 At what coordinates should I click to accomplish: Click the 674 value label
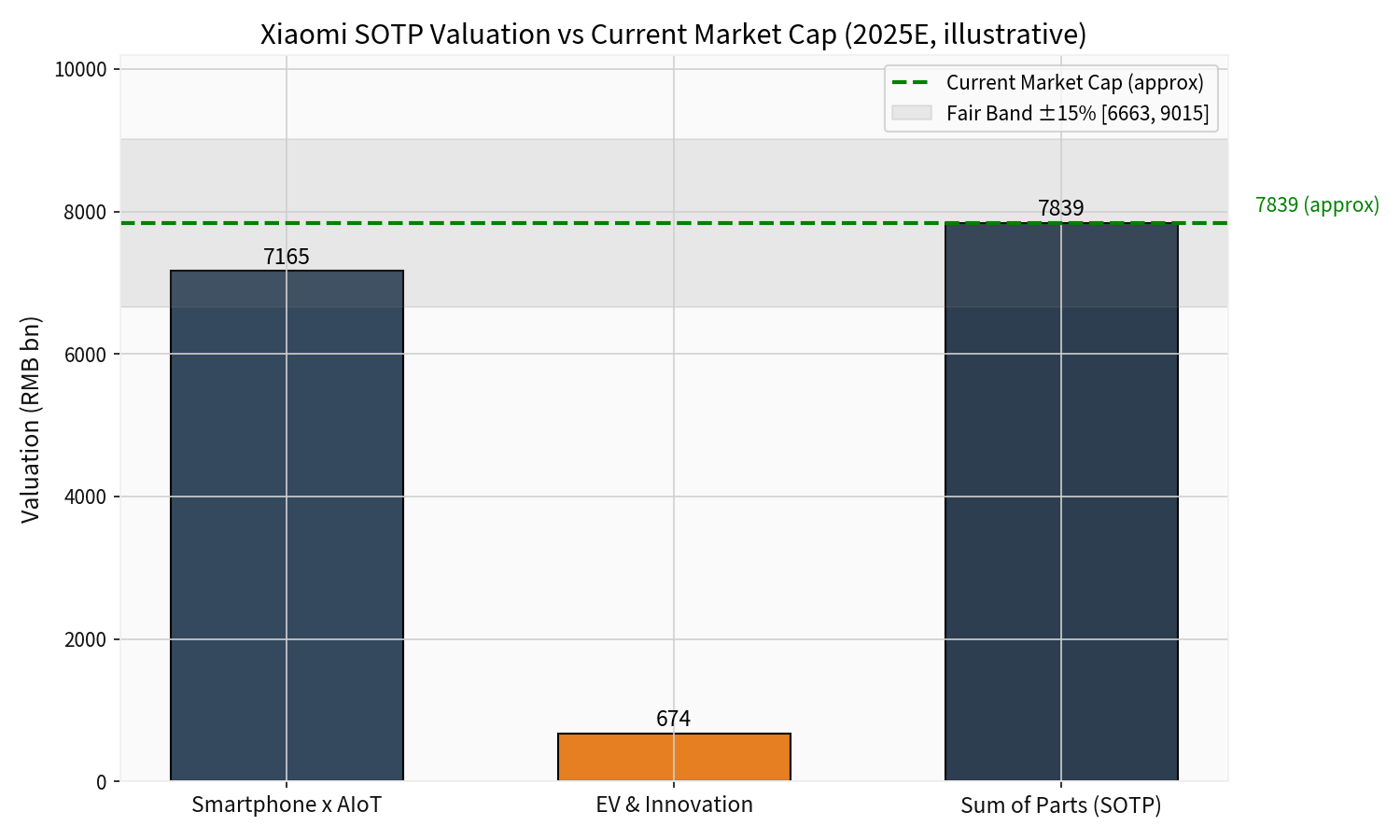coord(674,719)
